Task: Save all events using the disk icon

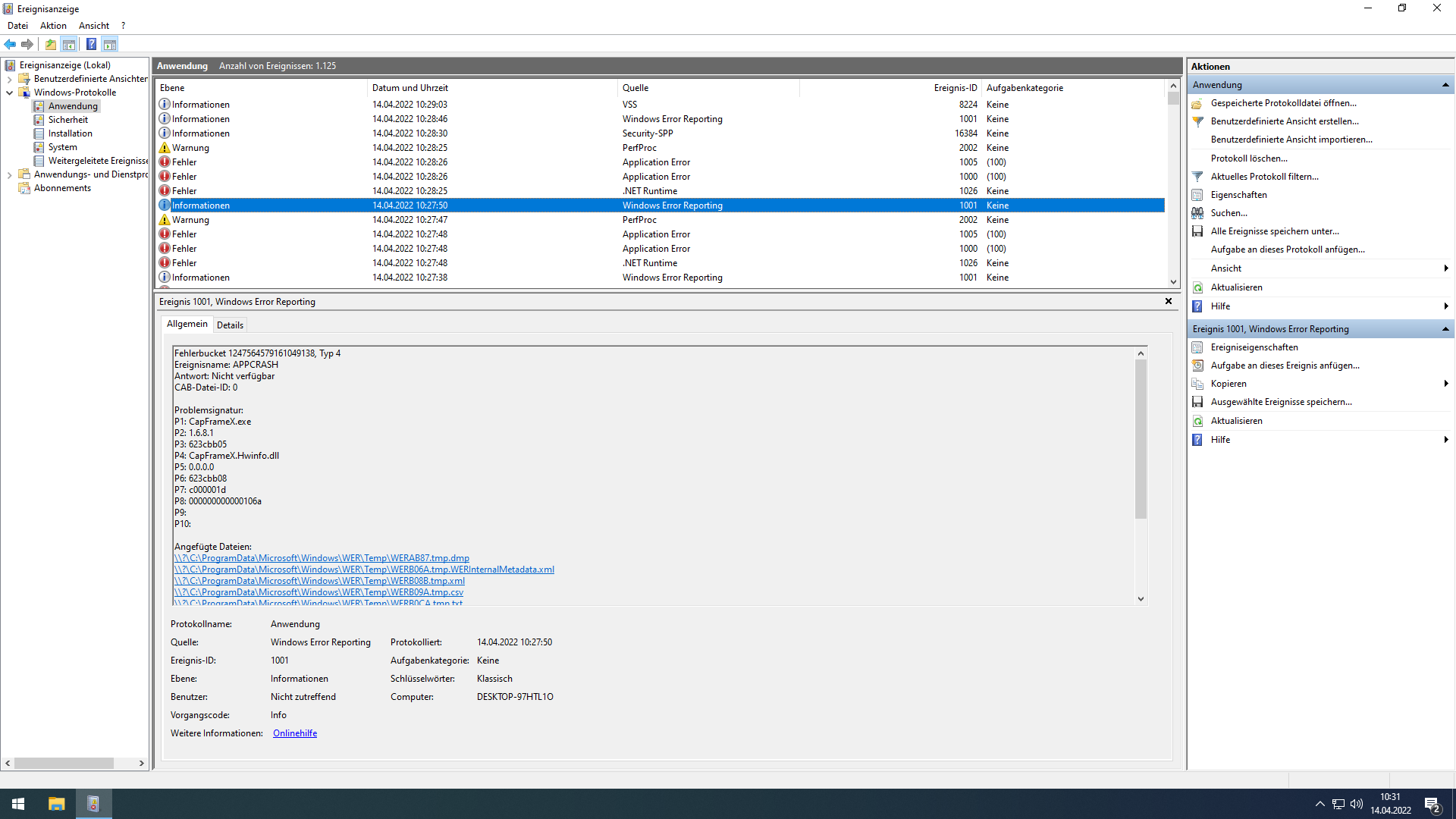Action: pos(1198,231)
